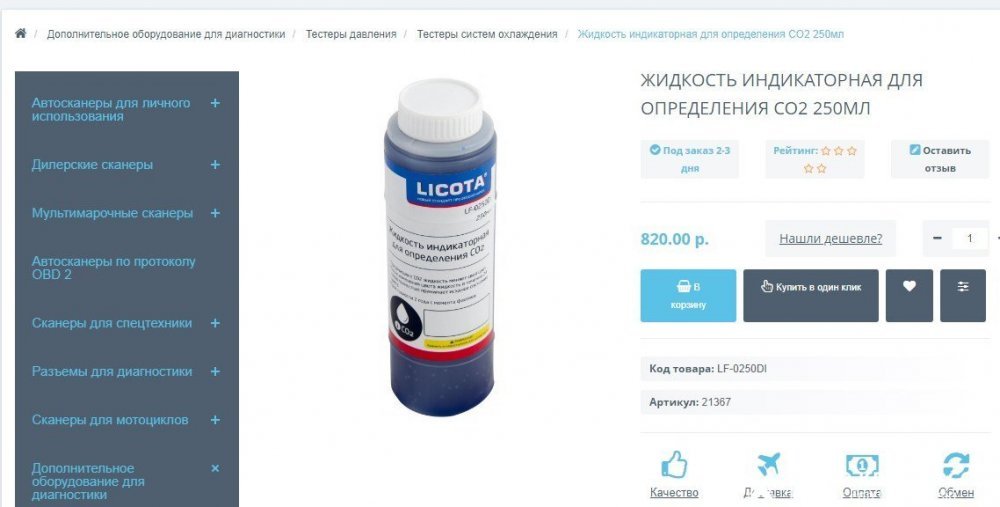1000x507 pixels.
Task: Rate the product using the stars
Action: pyautogui.click(x=839, y=159)
